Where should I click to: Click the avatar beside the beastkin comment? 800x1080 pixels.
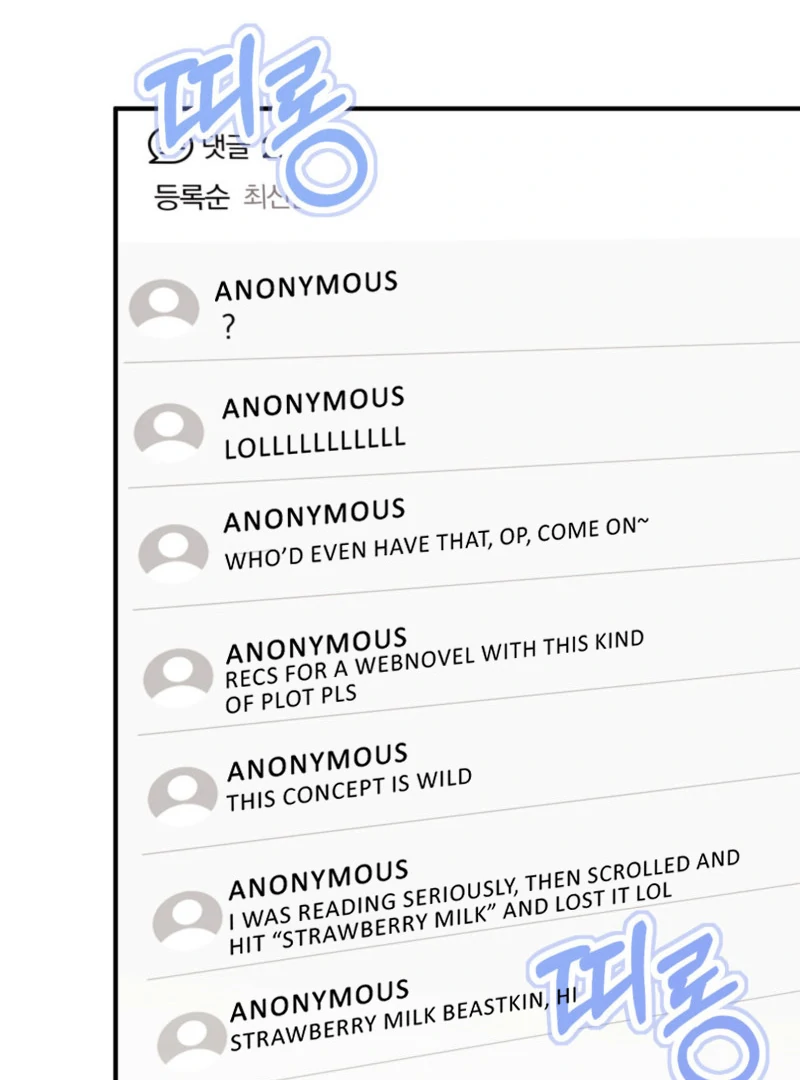pyautogui.click(x=192, y=1040)
